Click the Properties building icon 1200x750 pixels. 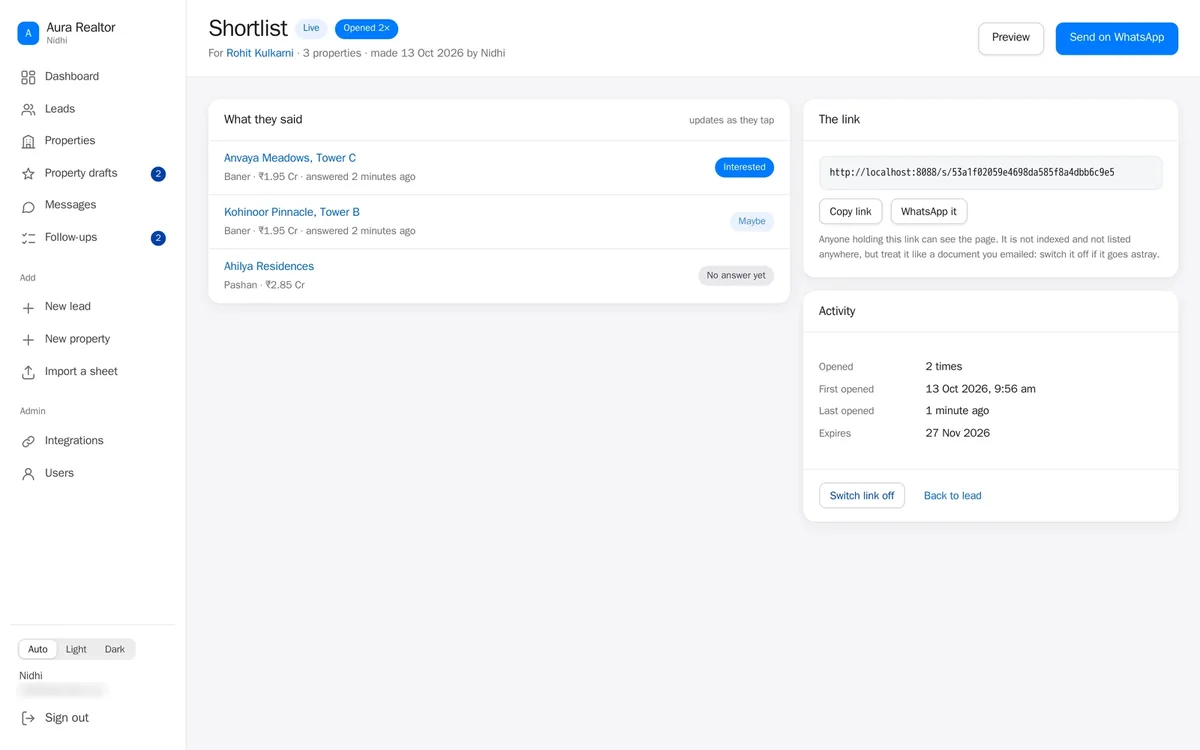[28, 141]
